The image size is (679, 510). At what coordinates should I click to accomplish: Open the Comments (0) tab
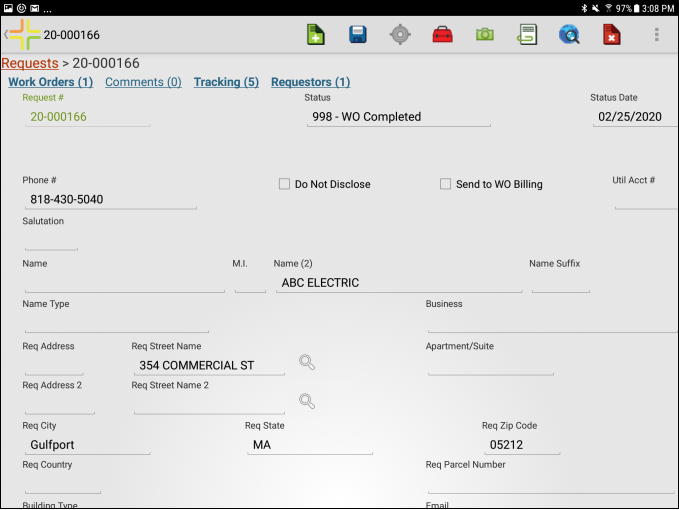click(x=143, y=82)
